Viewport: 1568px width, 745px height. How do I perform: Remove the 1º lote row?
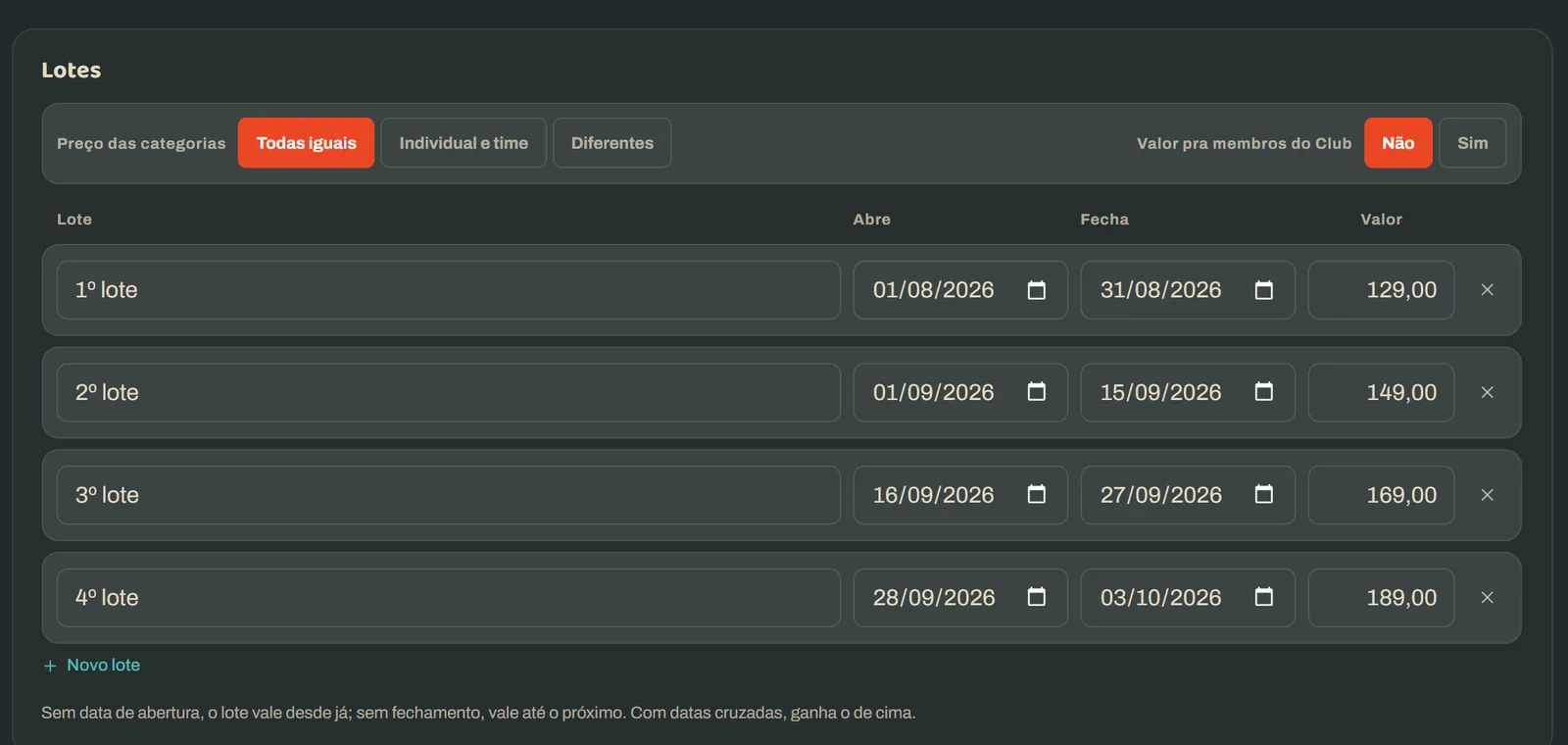tap(1487, 290)
